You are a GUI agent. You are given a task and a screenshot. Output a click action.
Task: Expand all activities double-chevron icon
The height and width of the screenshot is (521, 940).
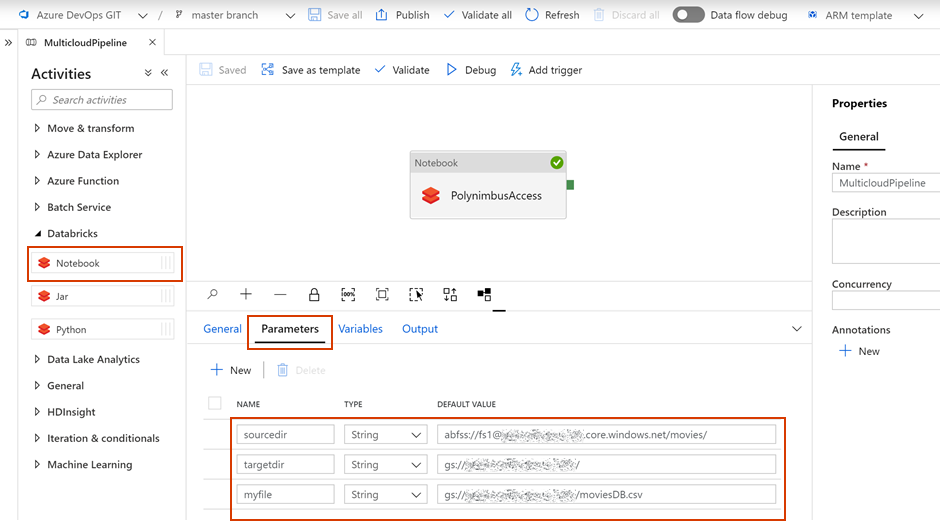tap(148, 73)
